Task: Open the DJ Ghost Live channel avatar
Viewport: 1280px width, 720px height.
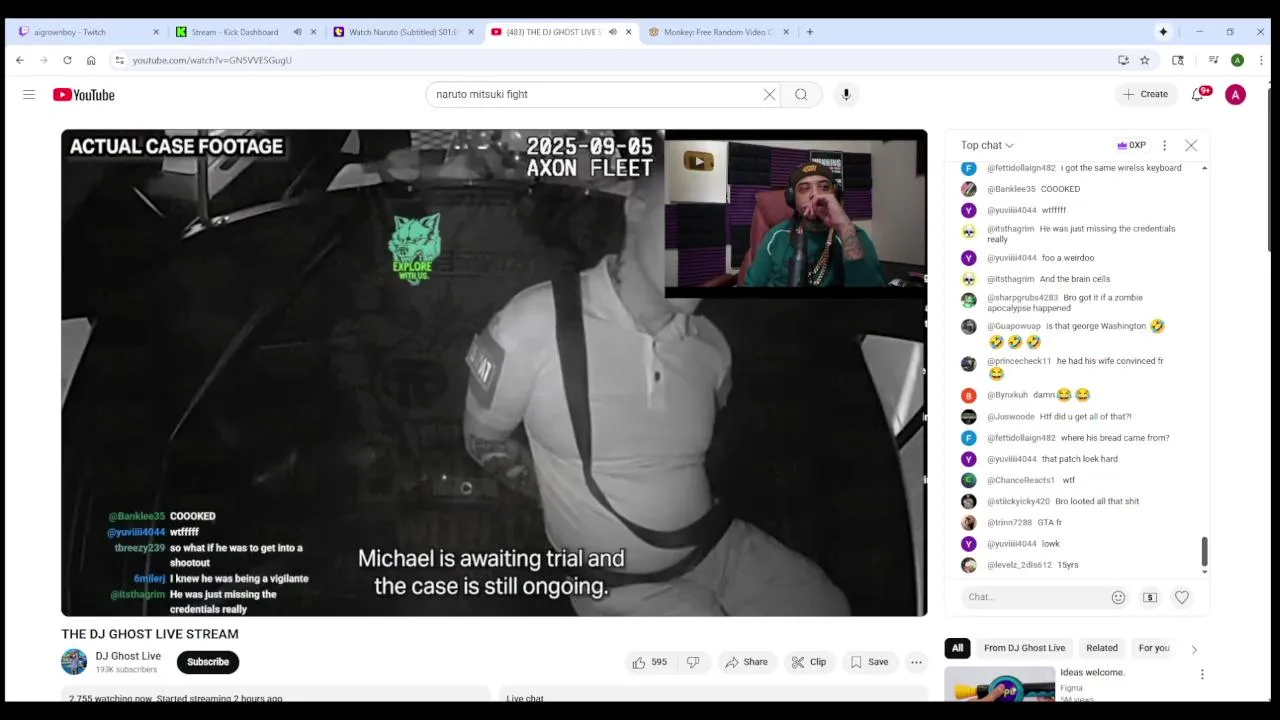Action: [74, 662]
